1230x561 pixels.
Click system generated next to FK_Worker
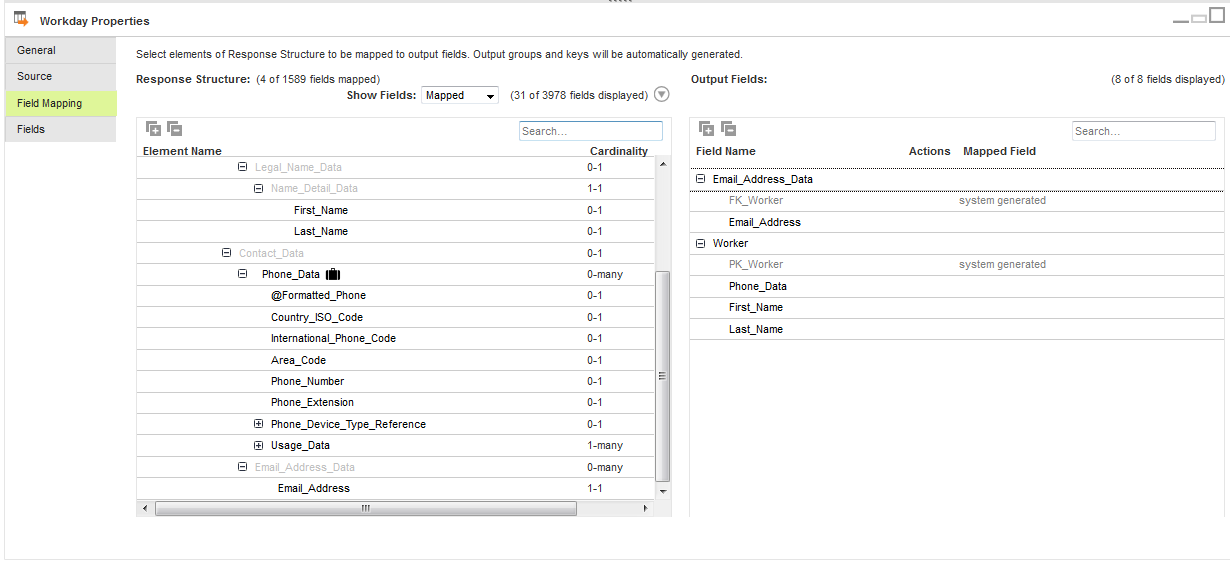1002,200
